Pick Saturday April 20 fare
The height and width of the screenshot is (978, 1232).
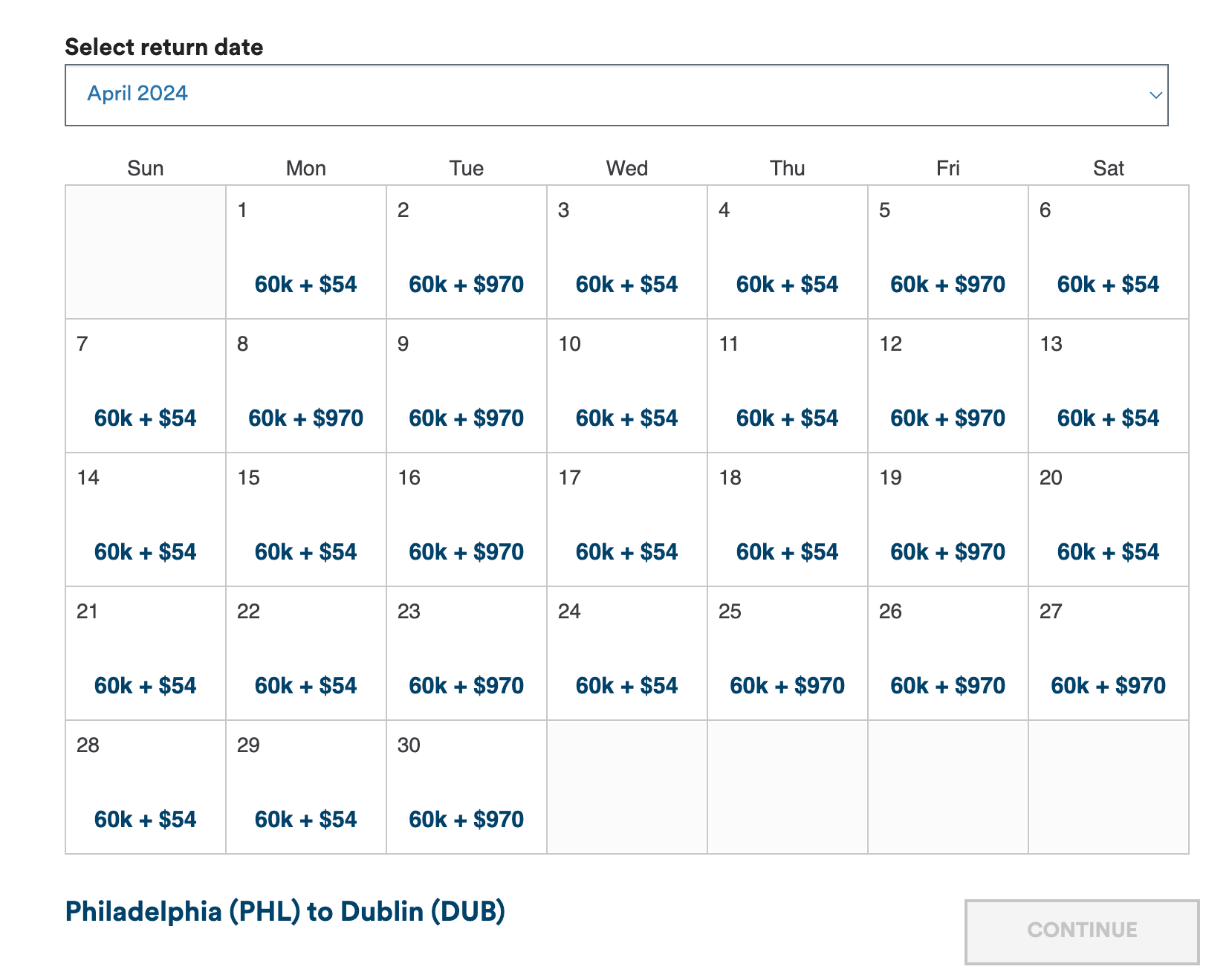[x=1108, y=551]
